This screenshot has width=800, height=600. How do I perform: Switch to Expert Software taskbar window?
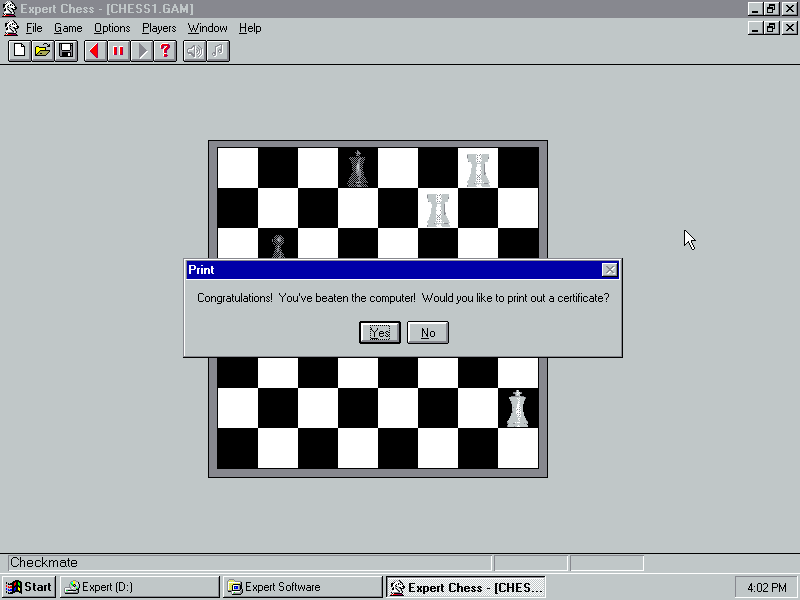pos(303,587)
